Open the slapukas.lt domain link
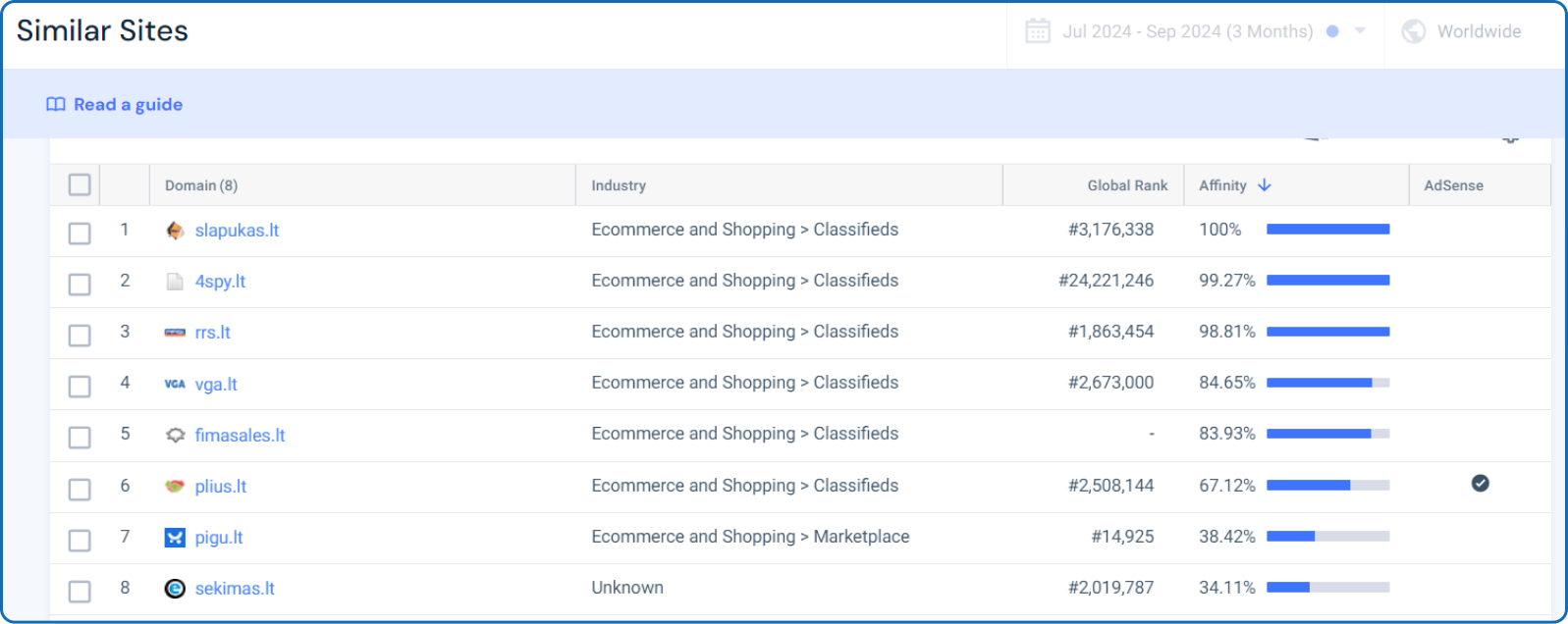 (x=237, y=231)
